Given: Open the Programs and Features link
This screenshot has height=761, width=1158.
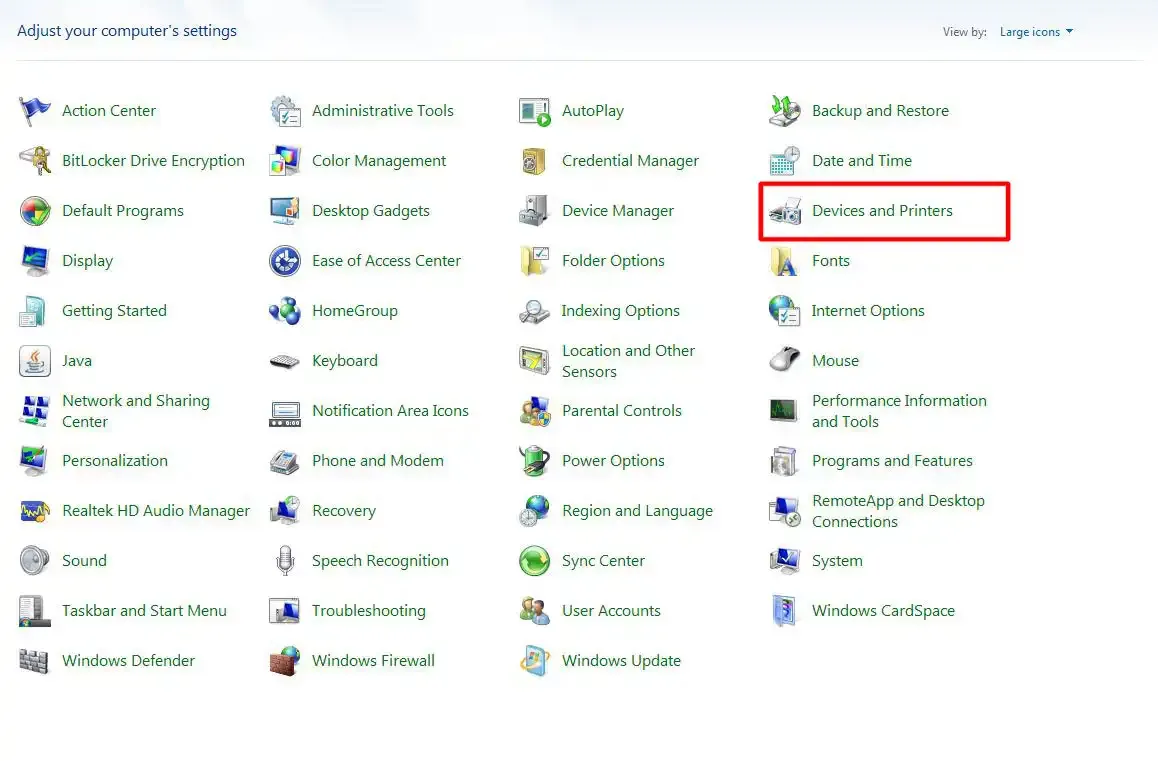Looking at the screenshot, I should click(x=892, y=461).
